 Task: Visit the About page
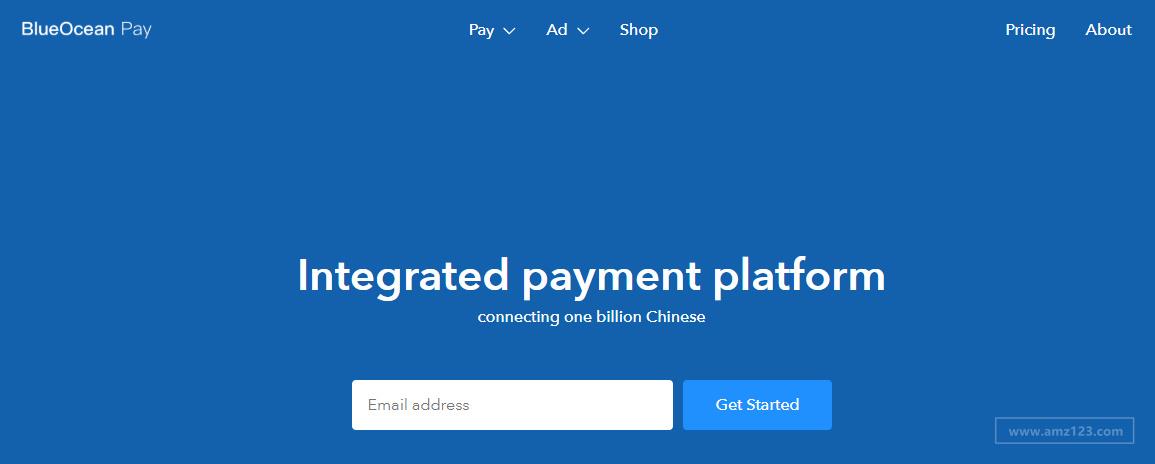pyautogui.click(x=1109, y=30)
